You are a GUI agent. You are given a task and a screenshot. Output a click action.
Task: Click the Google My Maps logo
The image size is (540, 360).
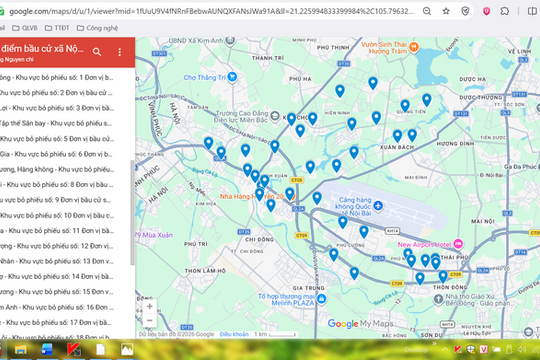[360, 324]
